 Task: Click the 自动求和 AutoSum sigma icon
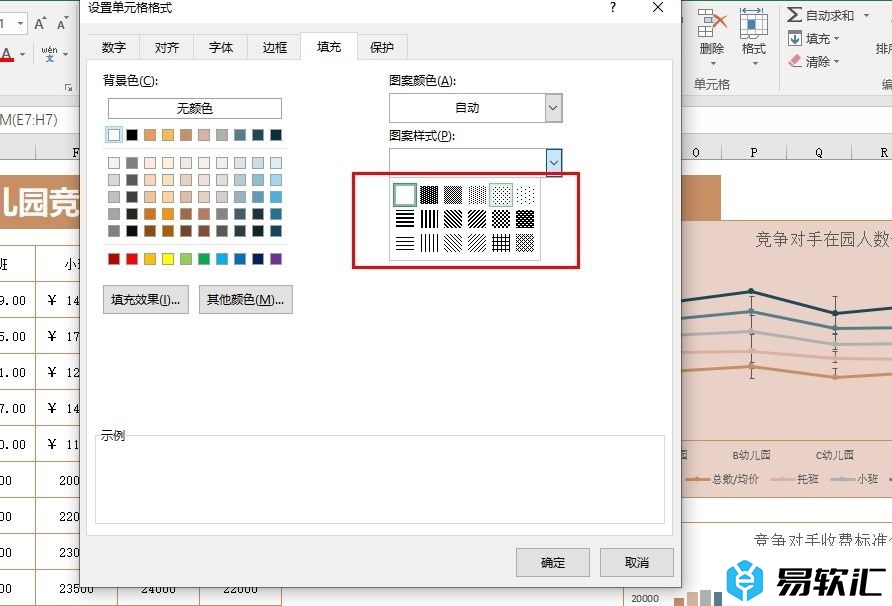click(795, 15)
